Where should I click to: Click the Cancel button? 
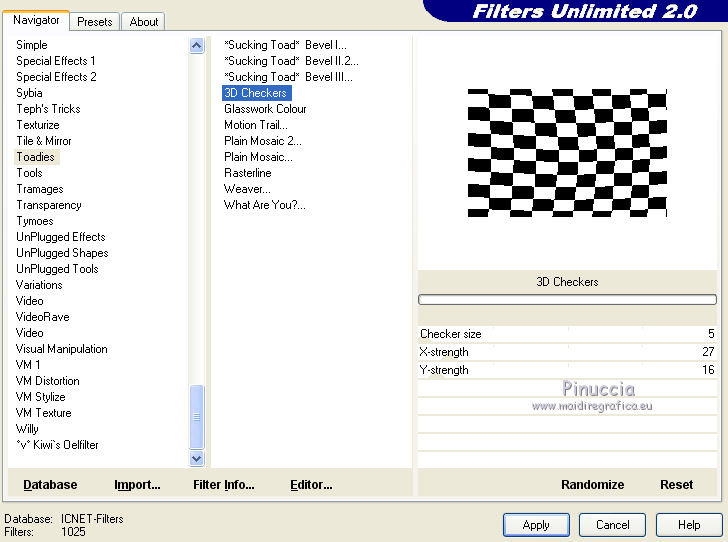tap(612, 525)
